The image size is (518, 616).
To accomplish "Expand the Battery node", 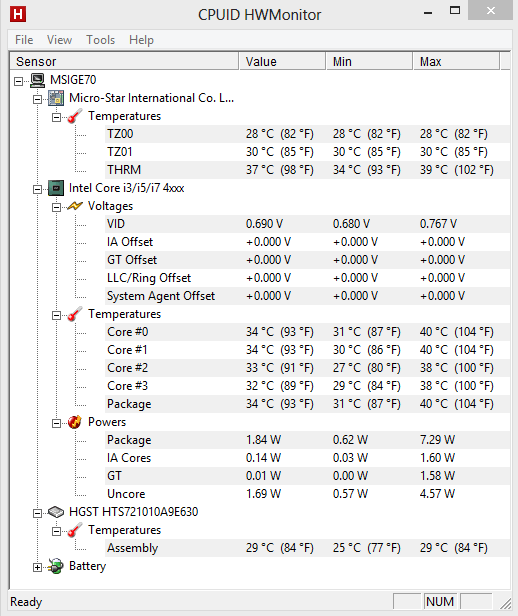I will [x=37, y=567].
